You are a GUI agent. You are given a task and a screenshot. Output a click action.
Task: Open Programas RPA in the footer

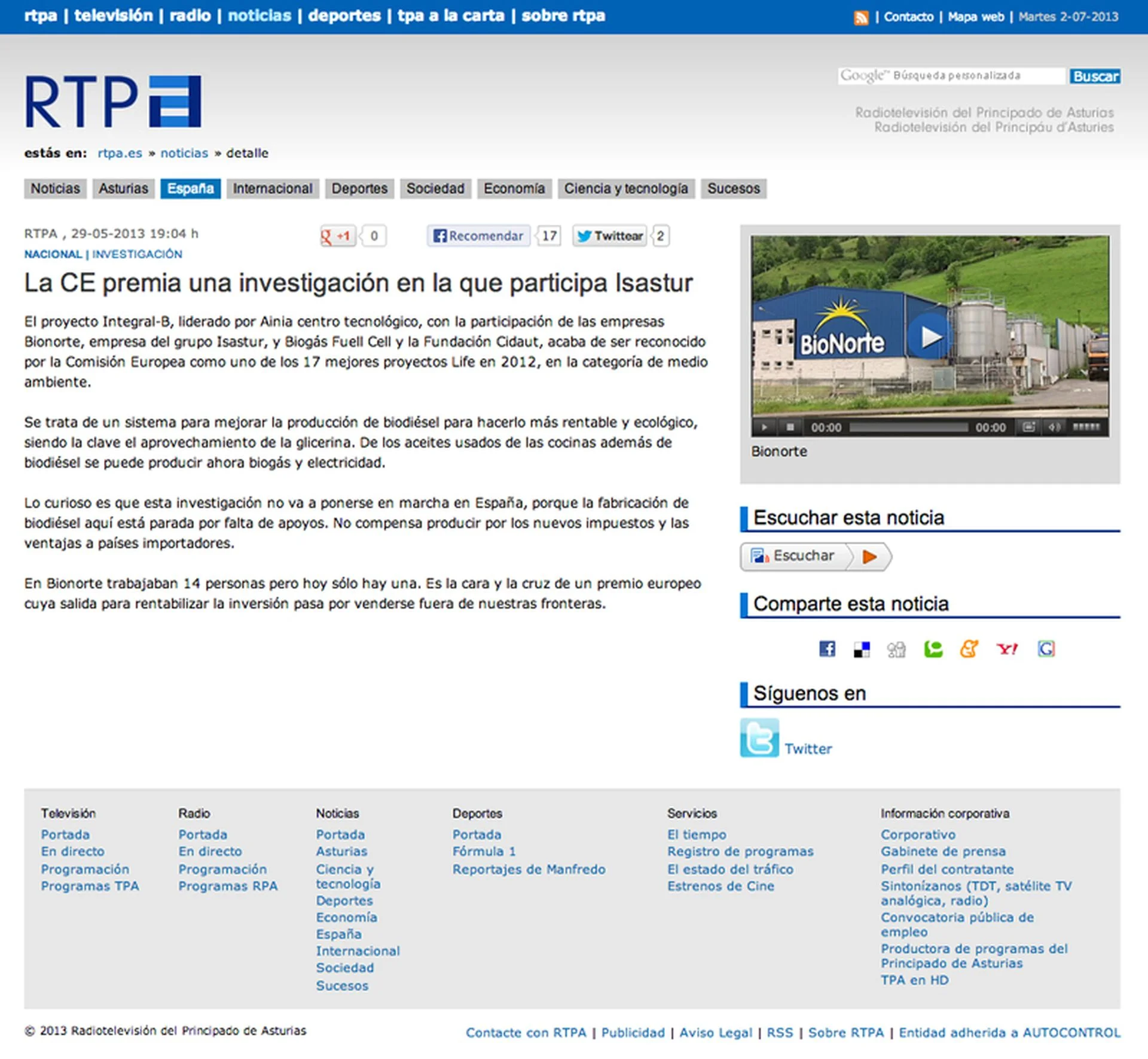coord(228,886)
